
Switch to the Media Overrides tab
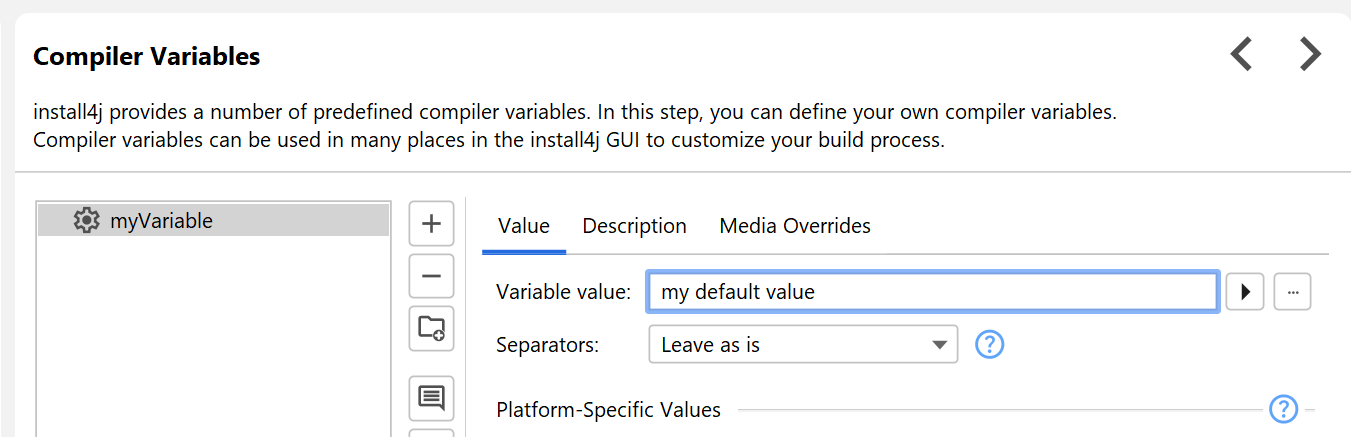point(795,226)
